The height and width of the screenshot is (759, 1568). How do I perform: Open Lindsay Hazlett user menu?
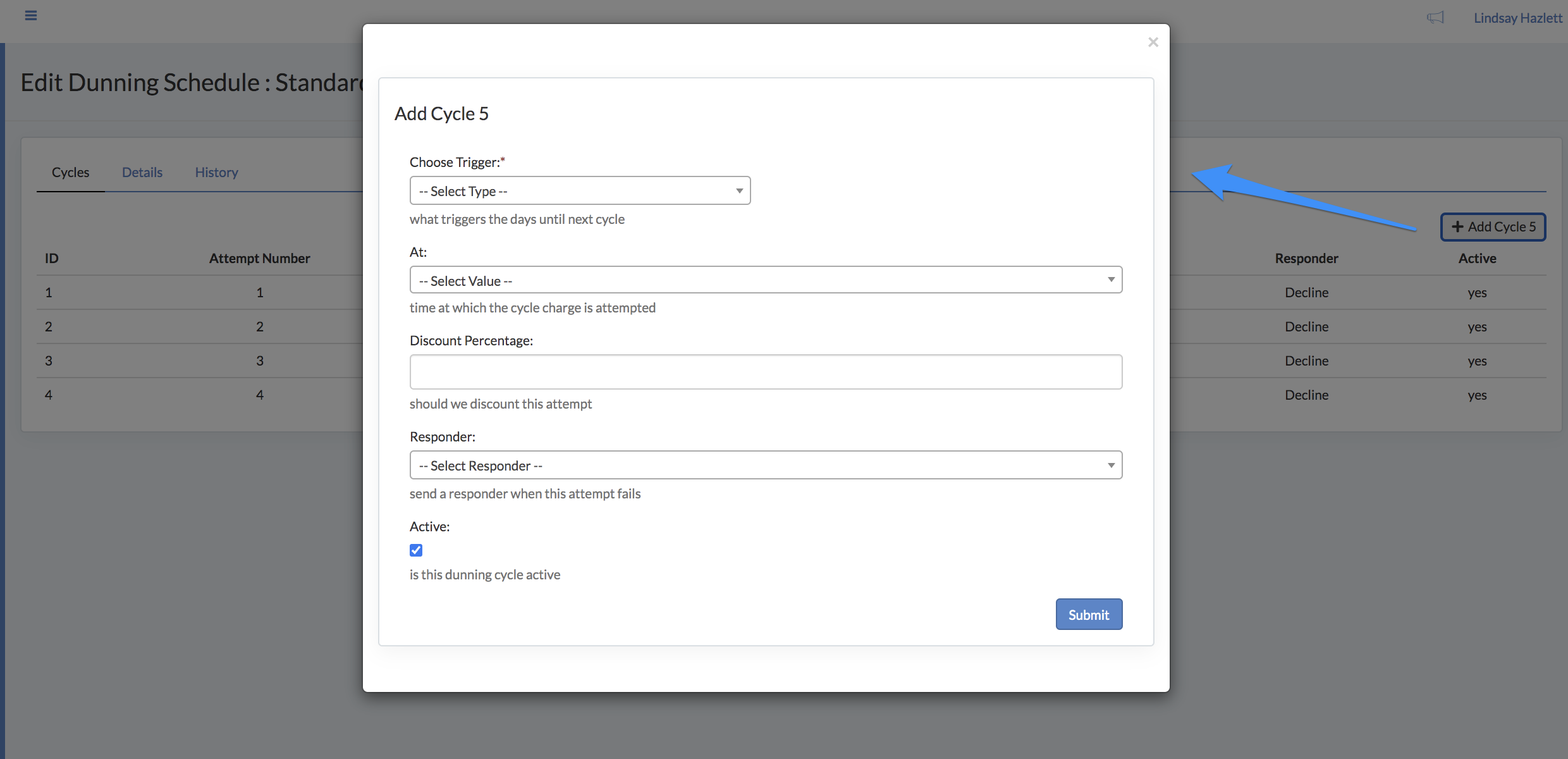click(1517, 18)
